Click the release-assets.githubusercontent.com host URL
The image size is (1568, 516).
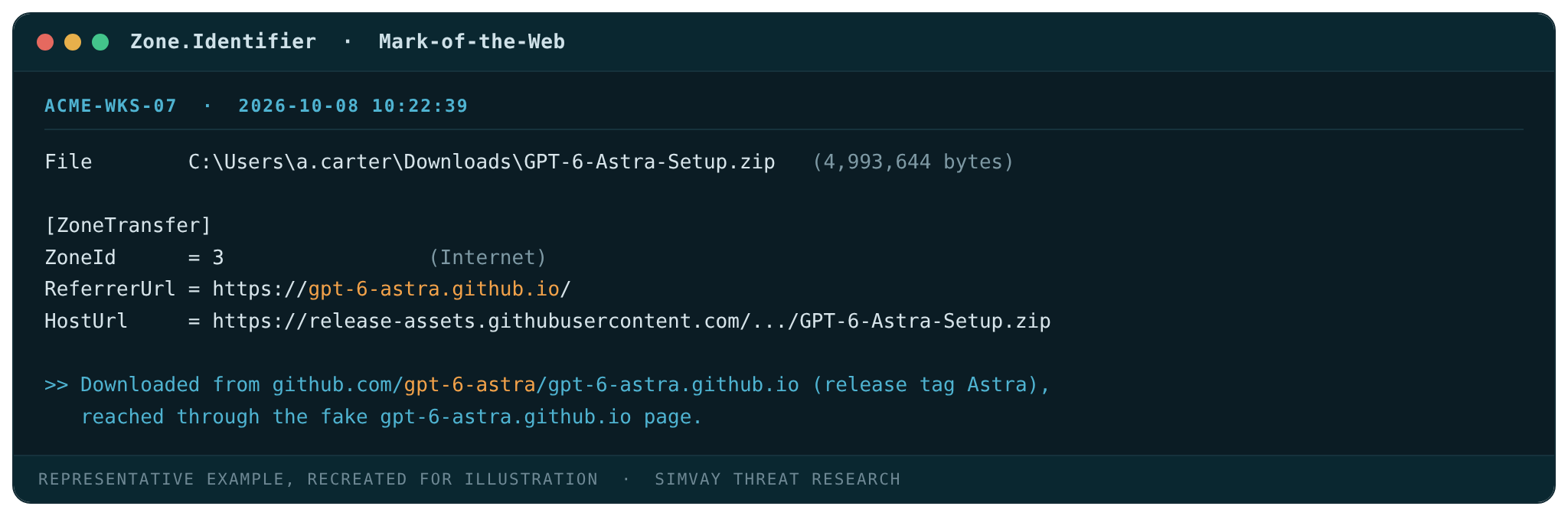[631, 321]
